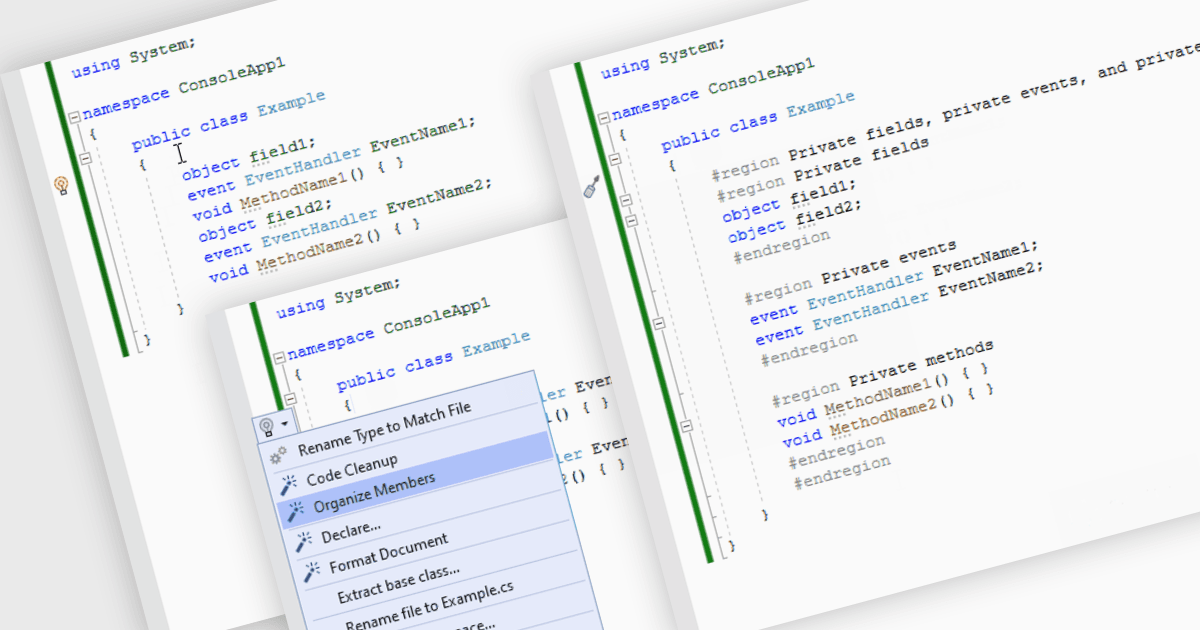The image size is (1200, 630).
Task: Collapse the namespace block in the right editor
Action: point(604,116)
